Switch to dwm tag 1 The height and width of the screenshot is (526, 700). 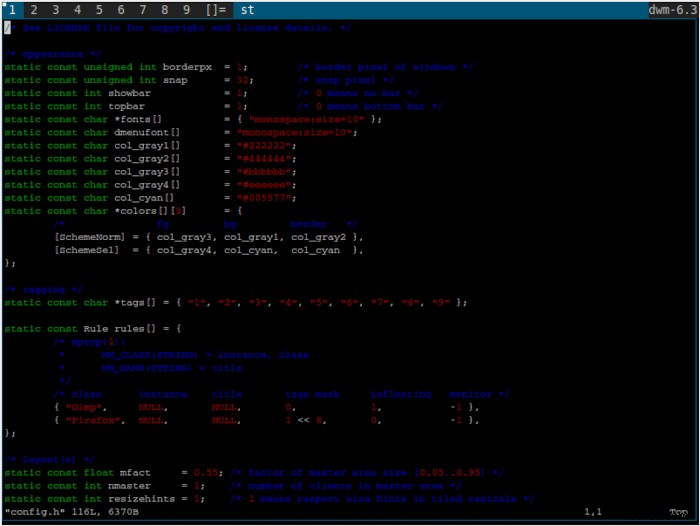click(12, 10)
